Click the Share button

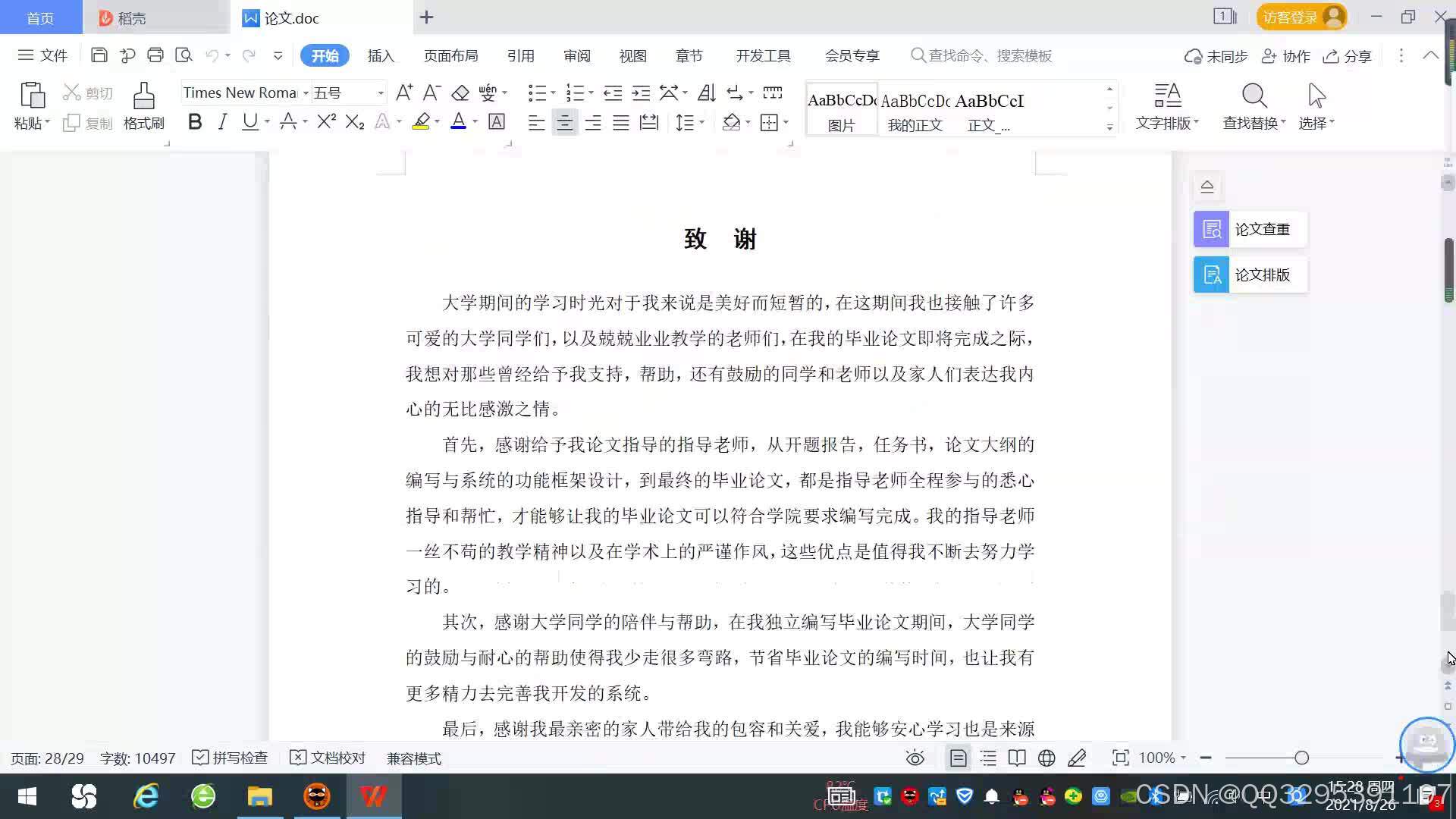tap(1348, 56)
